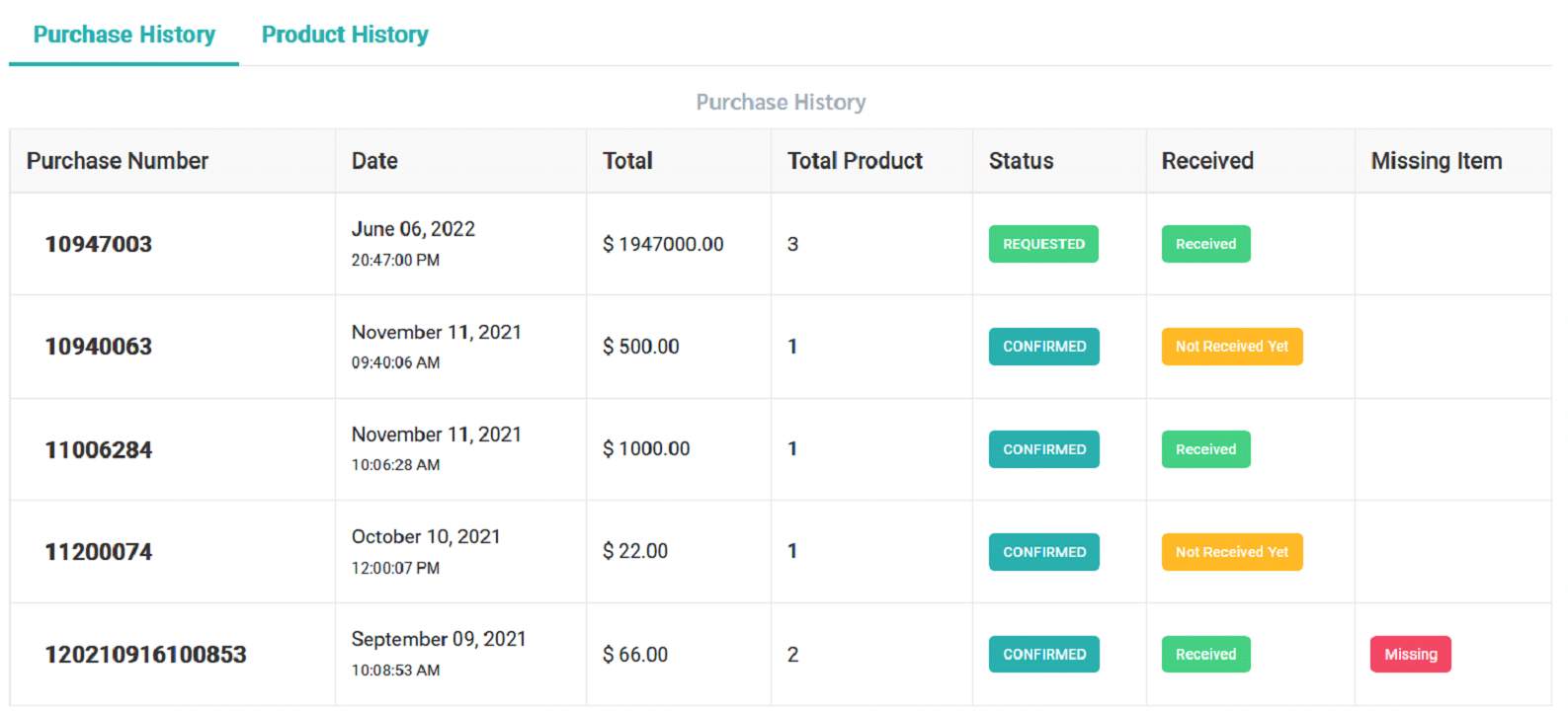Viewport: 1568px width, 713px height.
Task: Click CONFIRMED badge for the $1000.00 purchase
Action: 1043,449
